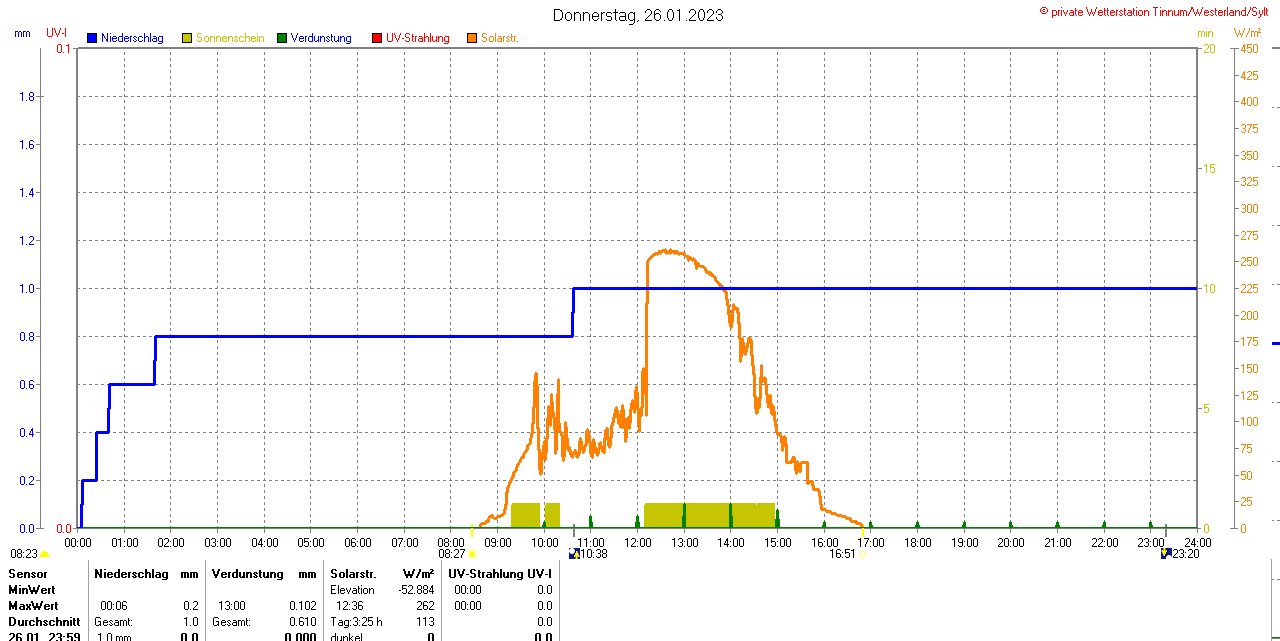Click the sunrise icon beside 08:23
The width and height of the screenshot is (1280, 641).
pyautogui.click(x=44, y=554)
